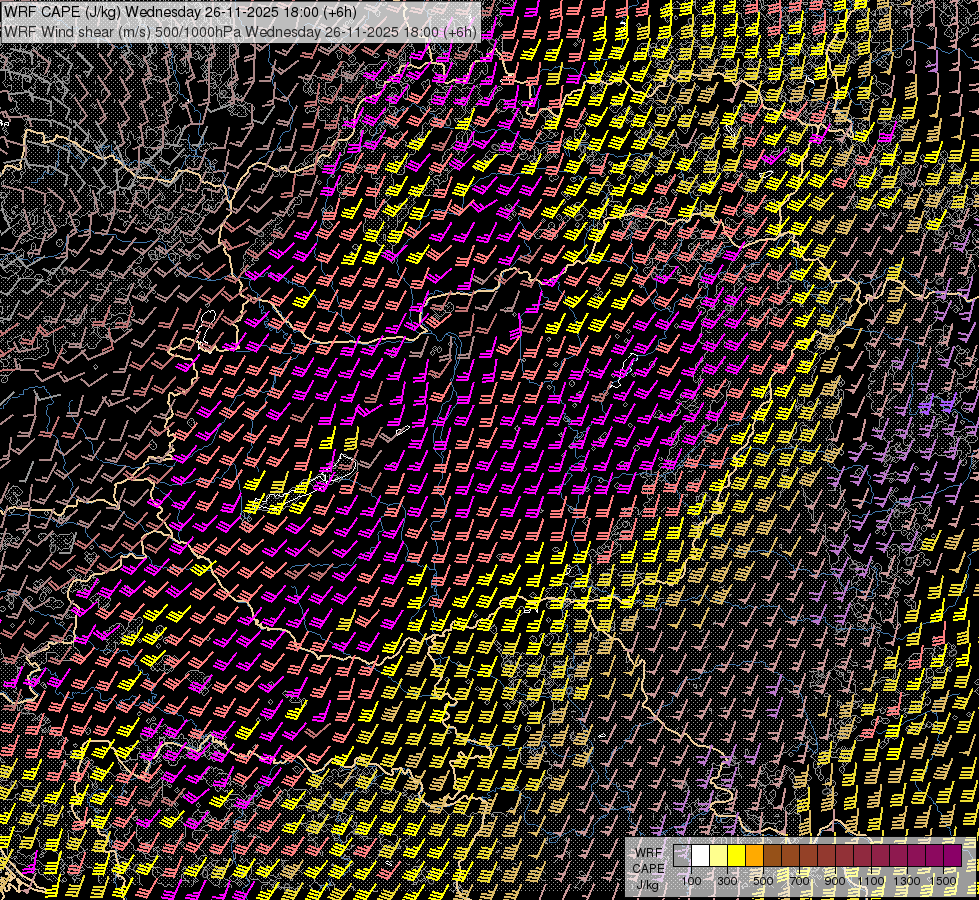This screenshot has width=979, height=900.
Task: Click the '900' legend tick label
Action: (835, 881)
